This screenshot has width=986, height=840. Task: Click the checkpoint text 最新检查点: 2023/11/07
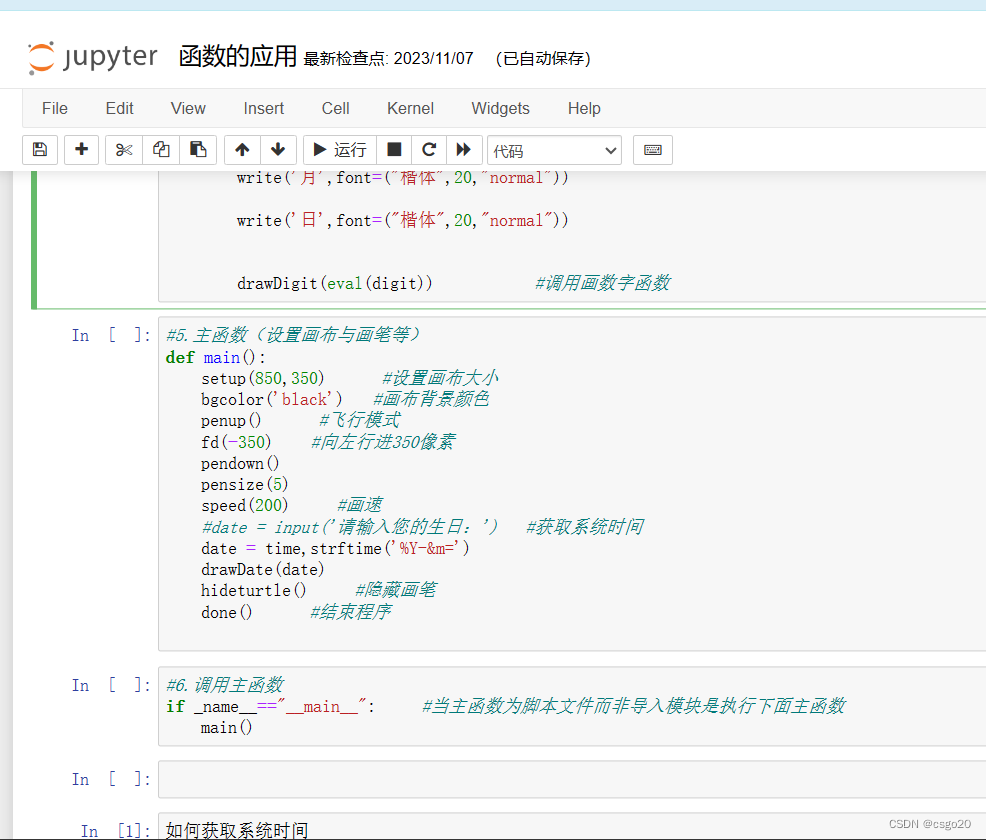[388, 58]
